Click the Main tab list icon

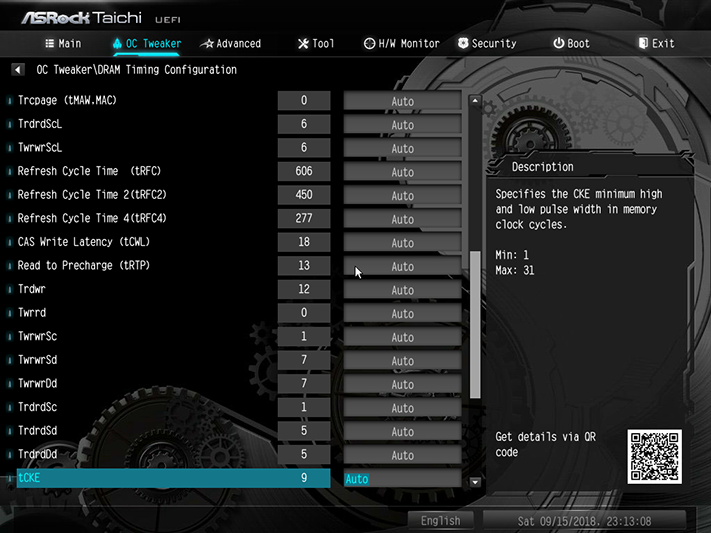coord(50,44)
